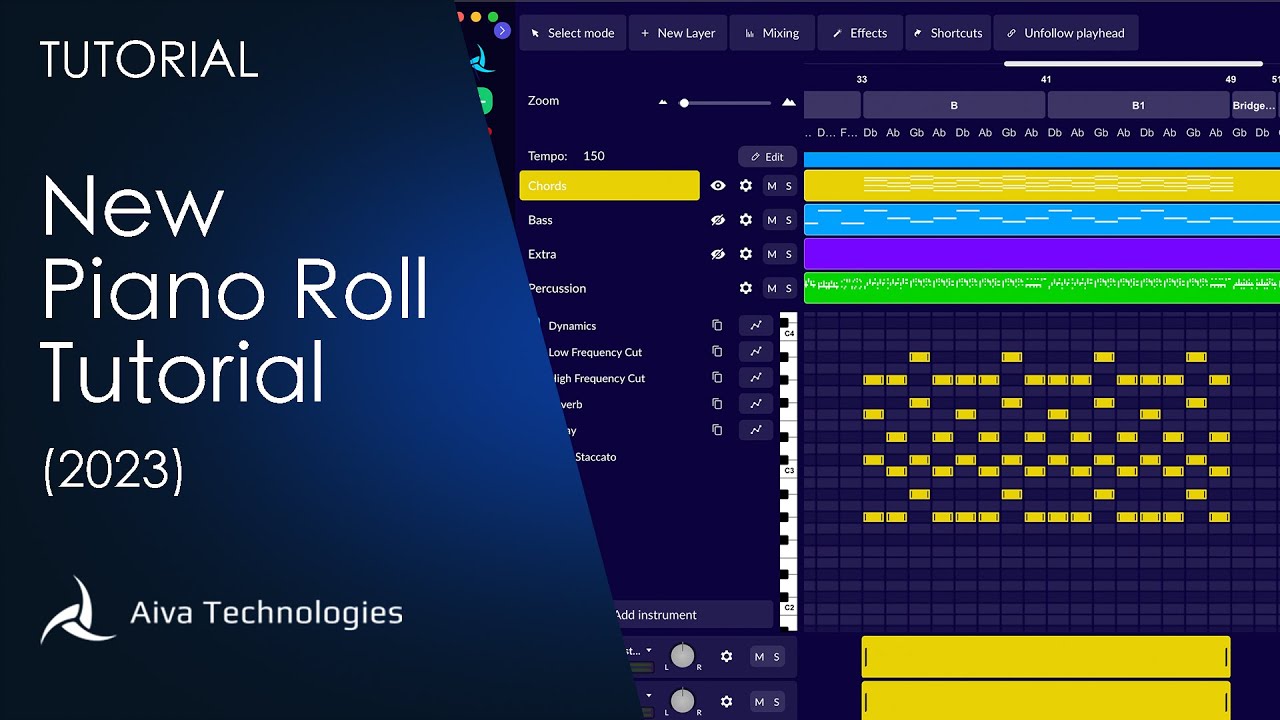Adjust pan knob of first instrument

pyautogui.click(x=682, y=656)
